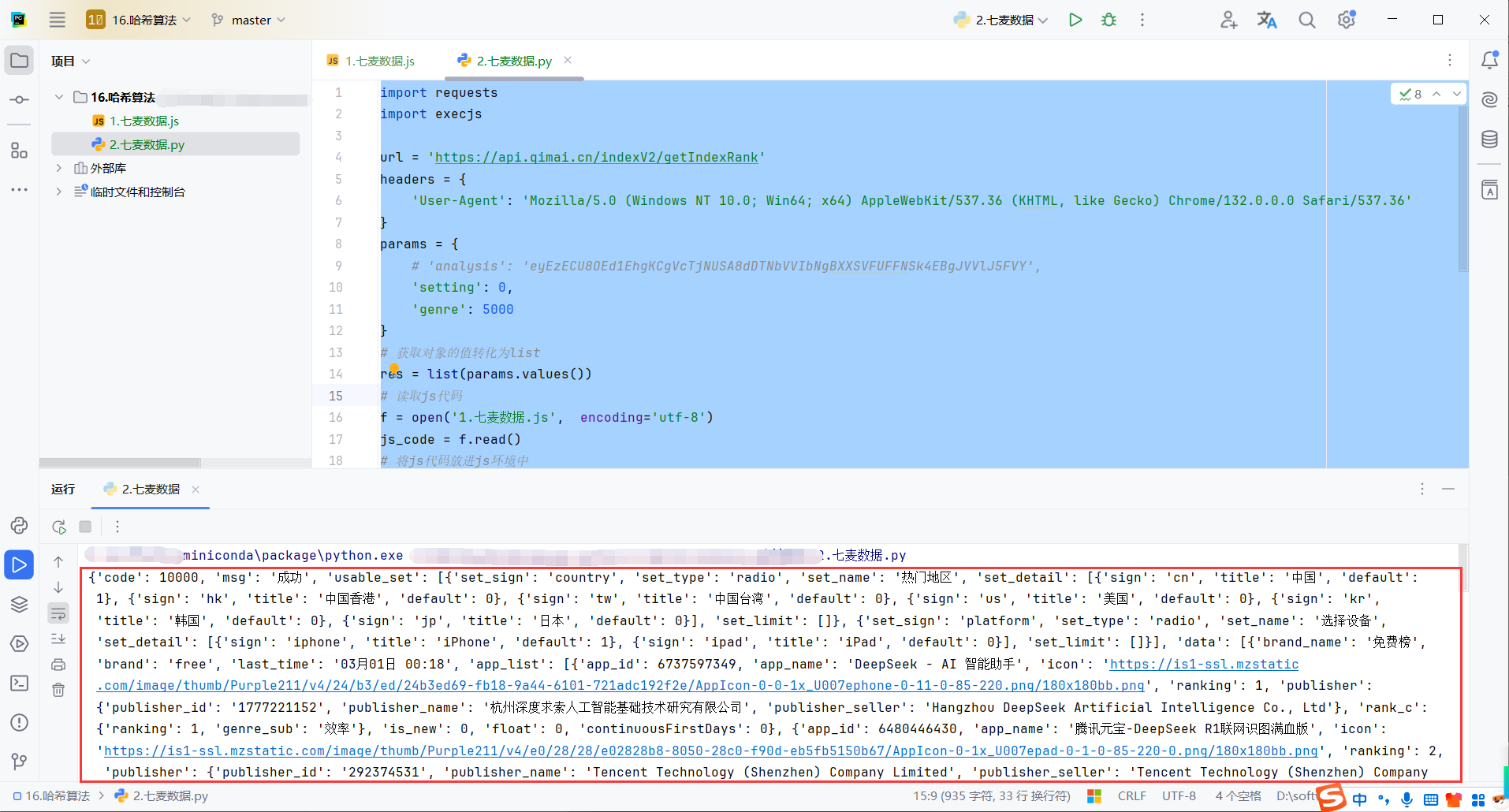
Task: Open Search Everywhere magnifier
Action: [1307, 20]
